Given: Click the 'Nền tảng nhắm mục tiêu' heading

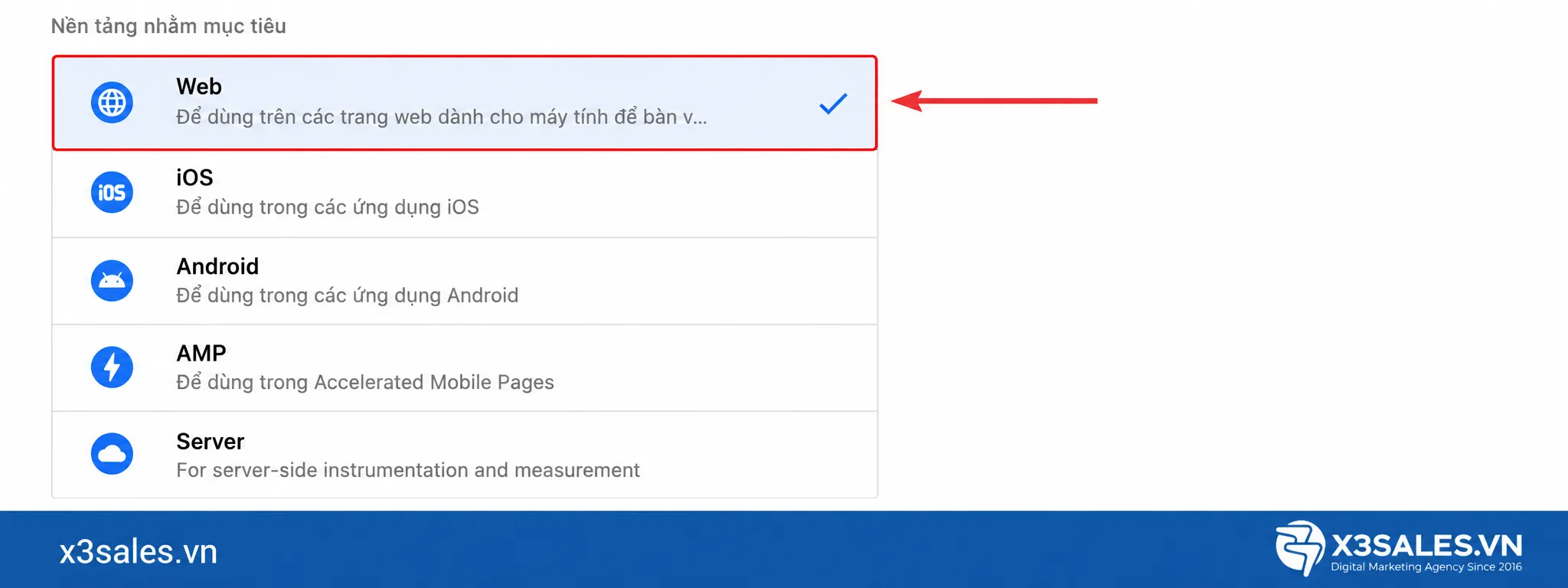Looking at the screenshot, I should coord(168,26).
